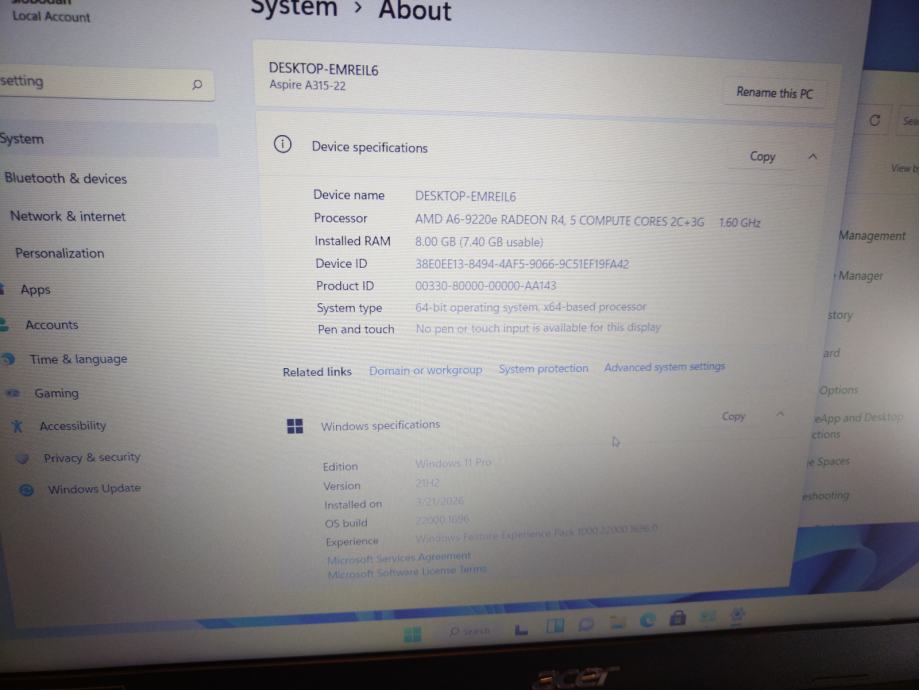Select Gaming in the sidebar
Viewport: 919px width, 690px height.
[x=56, y=393]
